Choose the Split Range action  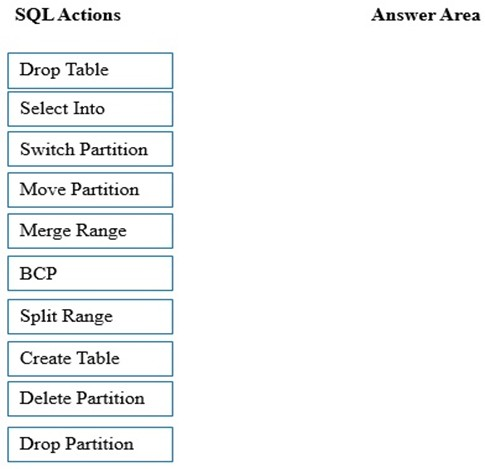tap(90, 316)
